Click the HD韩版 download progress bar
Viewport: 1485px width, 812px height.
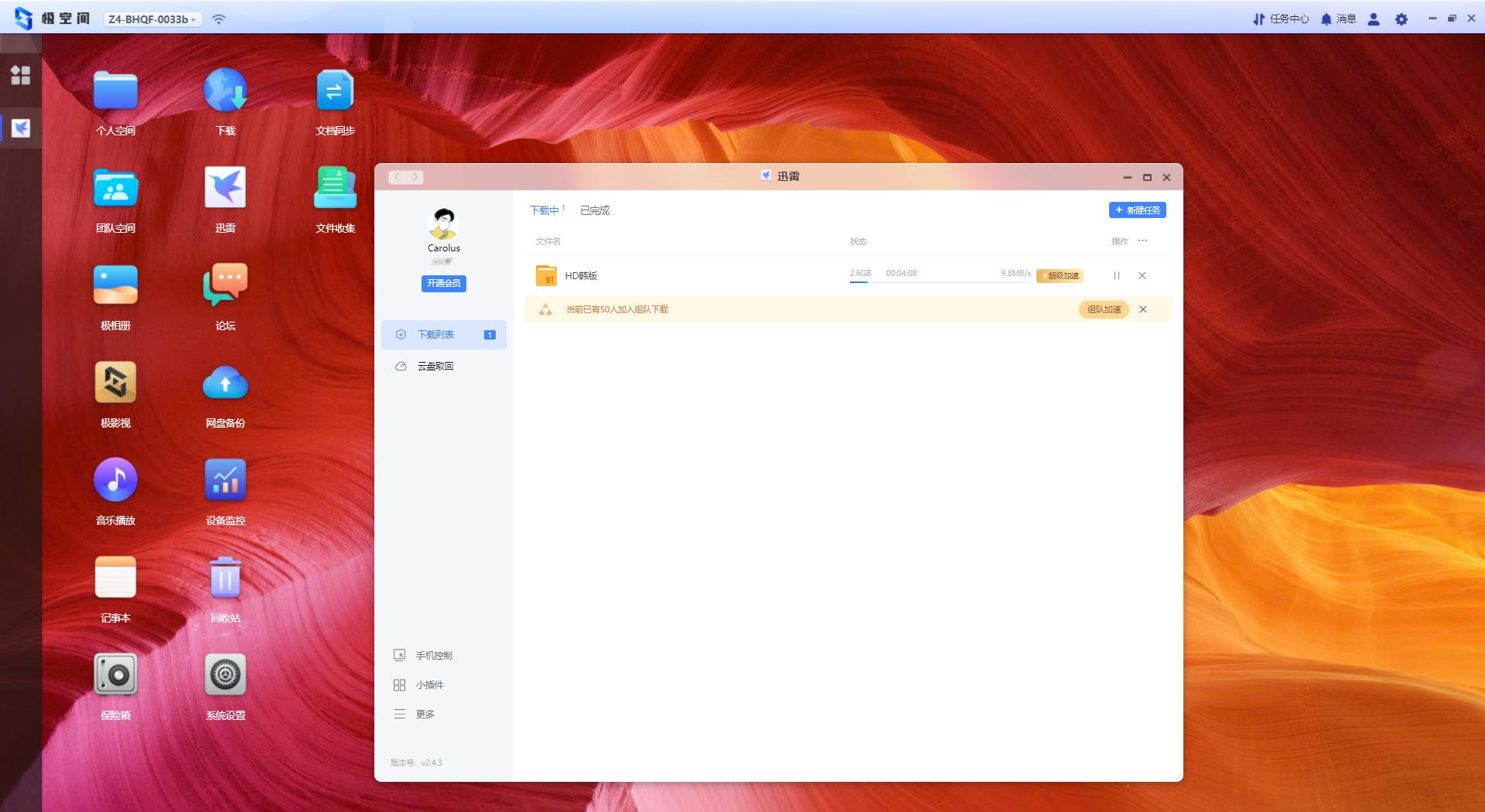click(x=939, y=282)
